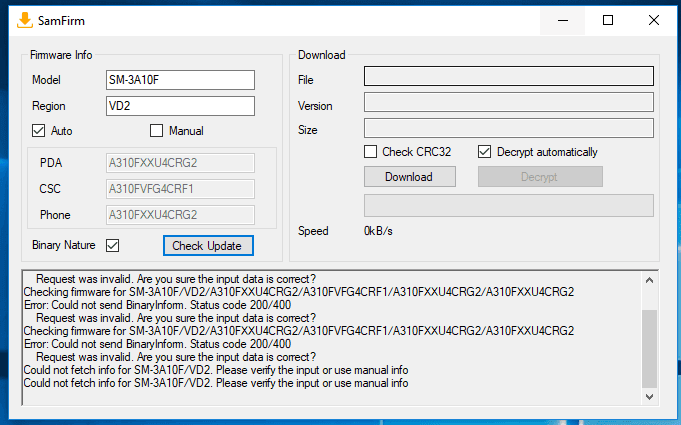Viewport: 681px width, 425px height.
Task: Click the CSC field A310FVFG4CRF1
Action: [x=180, y=189]
